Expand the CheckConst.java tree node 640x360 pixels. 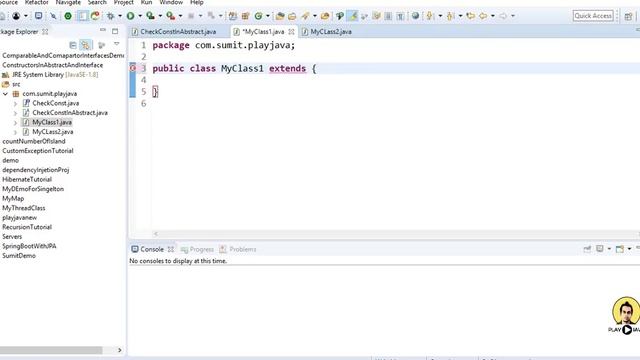click(16, 104)
